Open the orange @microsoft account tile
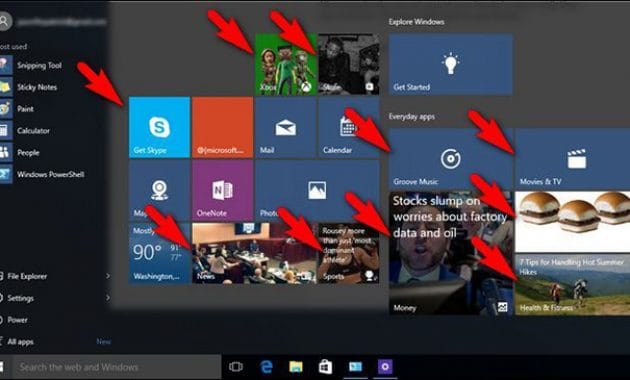Screen dimensions: 630x380 pos(223,127)
